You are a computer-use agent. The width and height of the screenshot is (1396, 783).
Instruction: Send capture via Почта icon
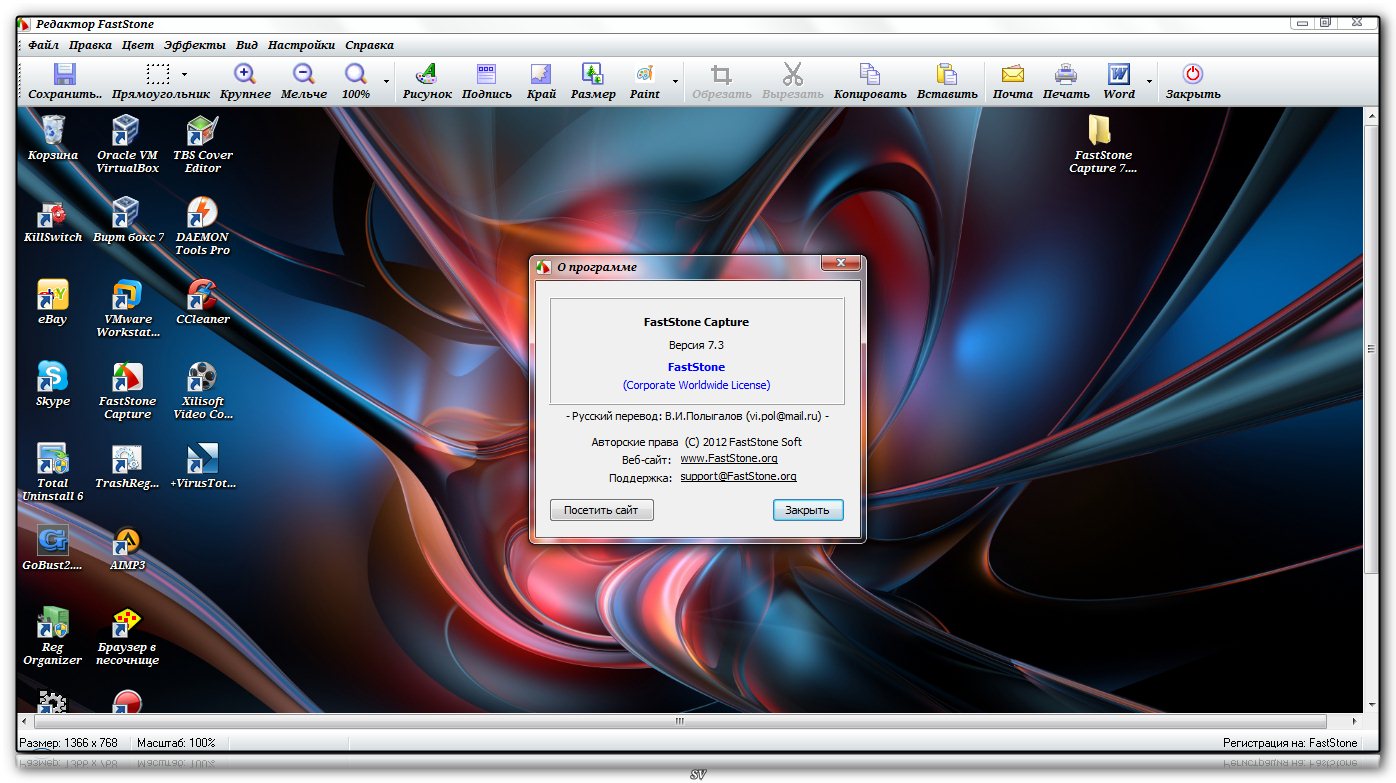(x=1013, y=75)
